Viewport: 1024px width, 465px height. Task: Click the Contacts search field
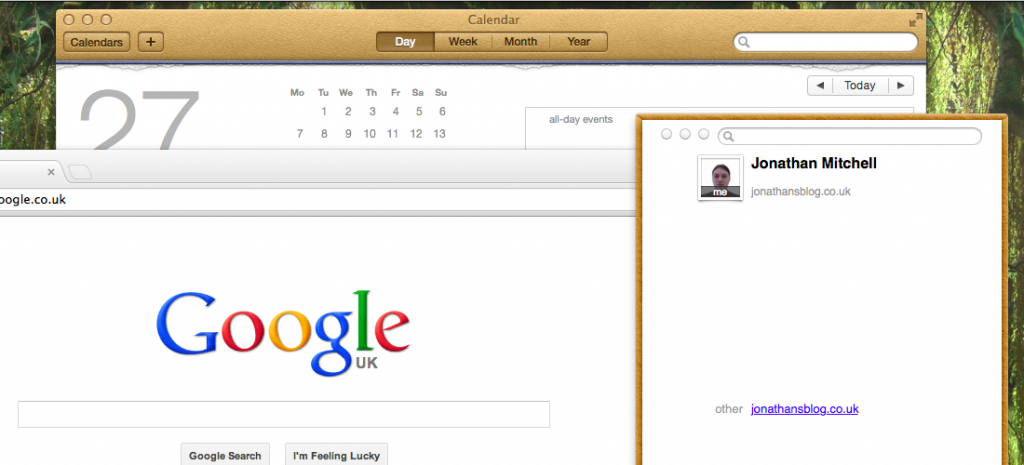850,136
